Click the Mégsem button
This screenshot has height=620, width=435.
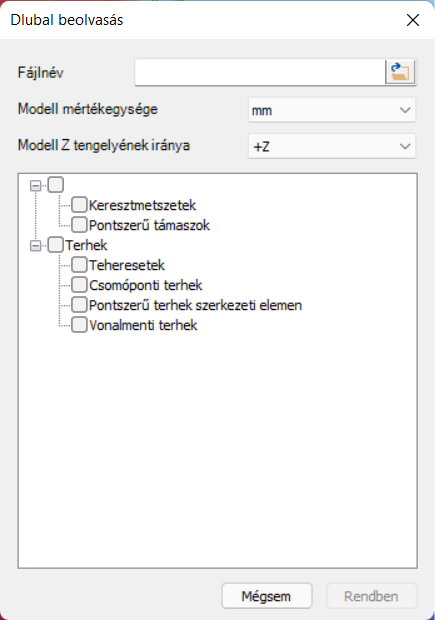point(267,596)
